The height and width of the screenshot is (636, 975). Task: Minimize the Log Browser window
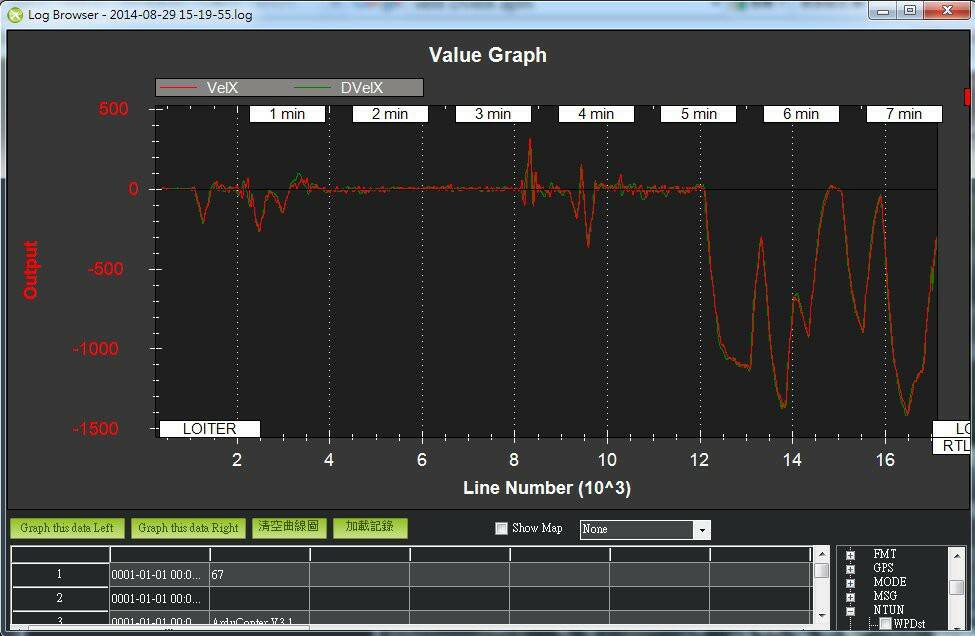click(883, 11)
